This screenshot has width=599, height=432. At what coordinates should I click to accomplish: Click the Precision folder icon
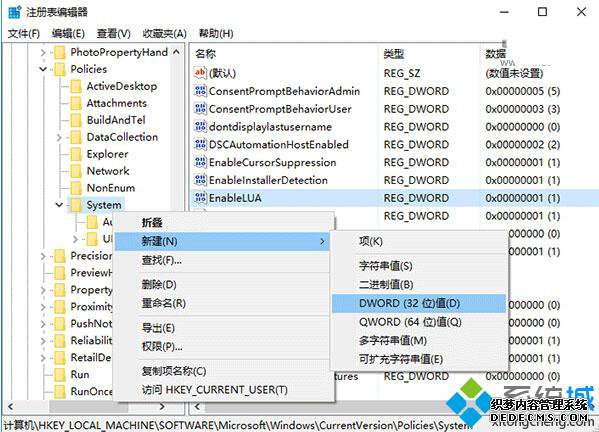coord(60,256)
